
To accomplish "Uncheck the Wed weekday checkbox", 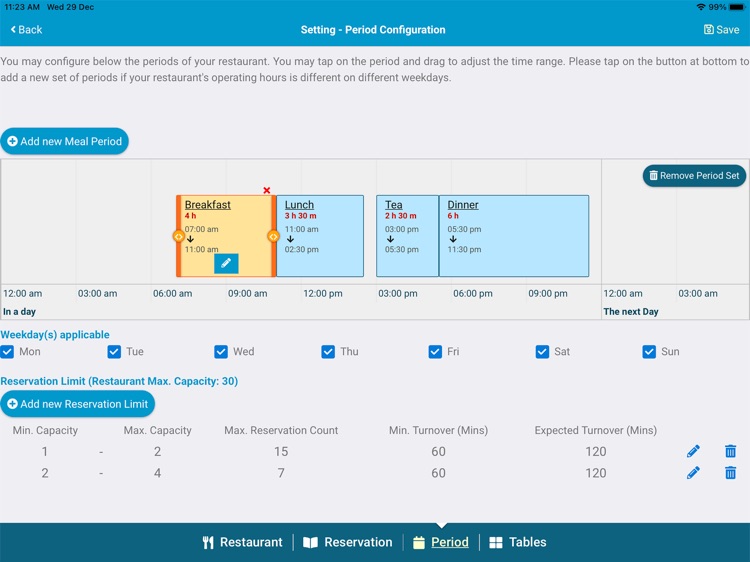I will click(x=221, y=352).
